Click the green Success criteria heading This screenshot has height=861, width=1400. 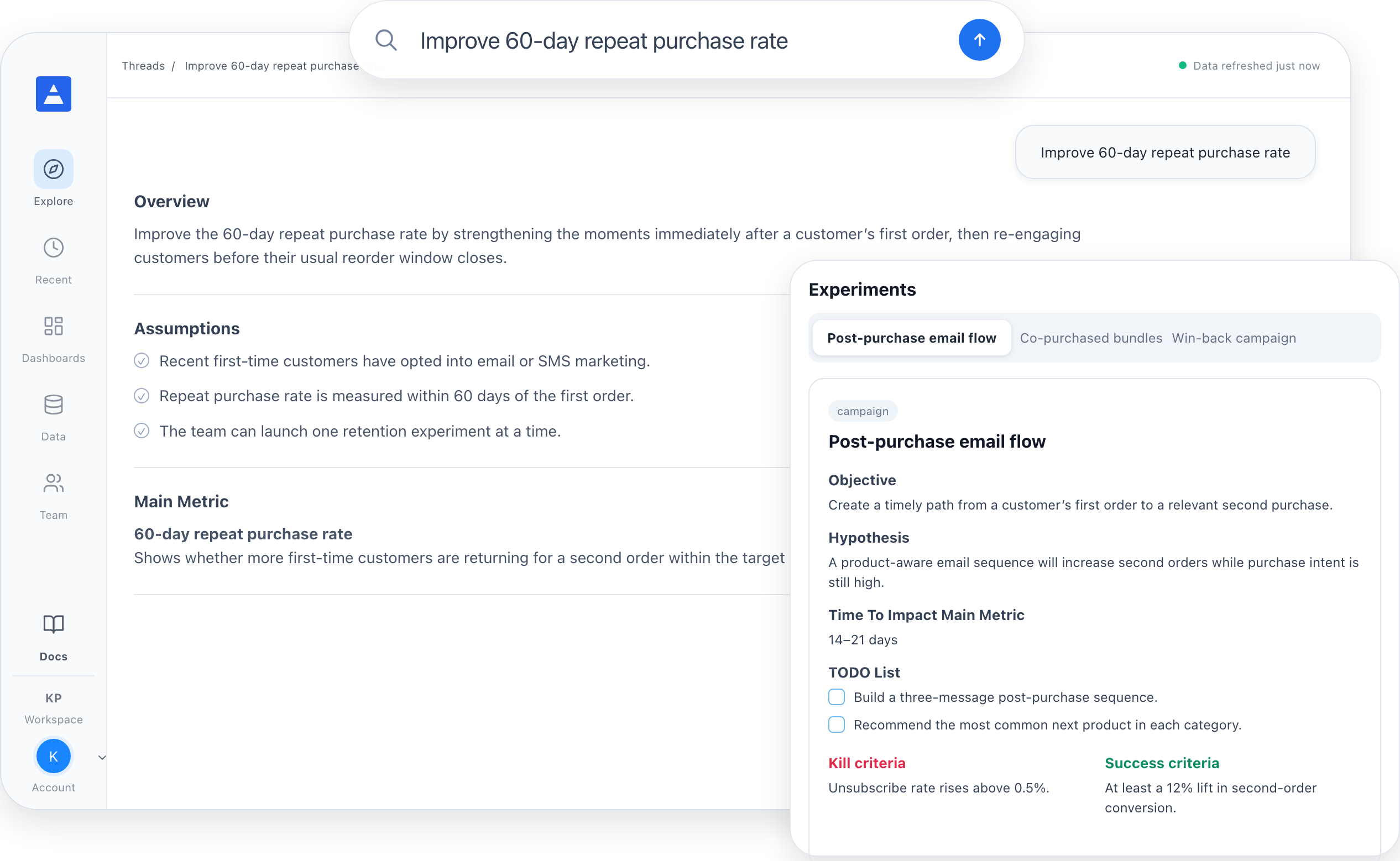(1162, 764)
